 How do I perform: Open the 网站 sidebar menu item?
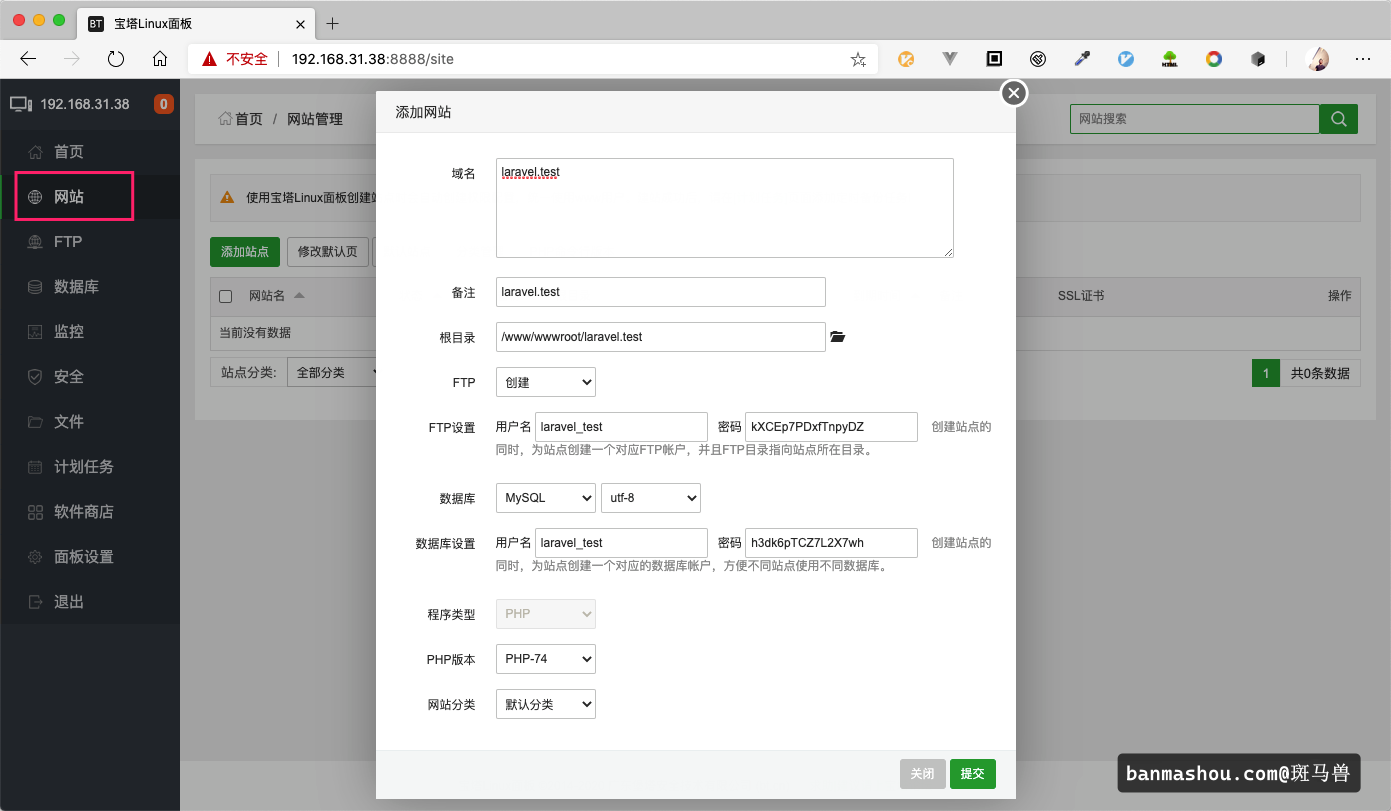(90, 197)
